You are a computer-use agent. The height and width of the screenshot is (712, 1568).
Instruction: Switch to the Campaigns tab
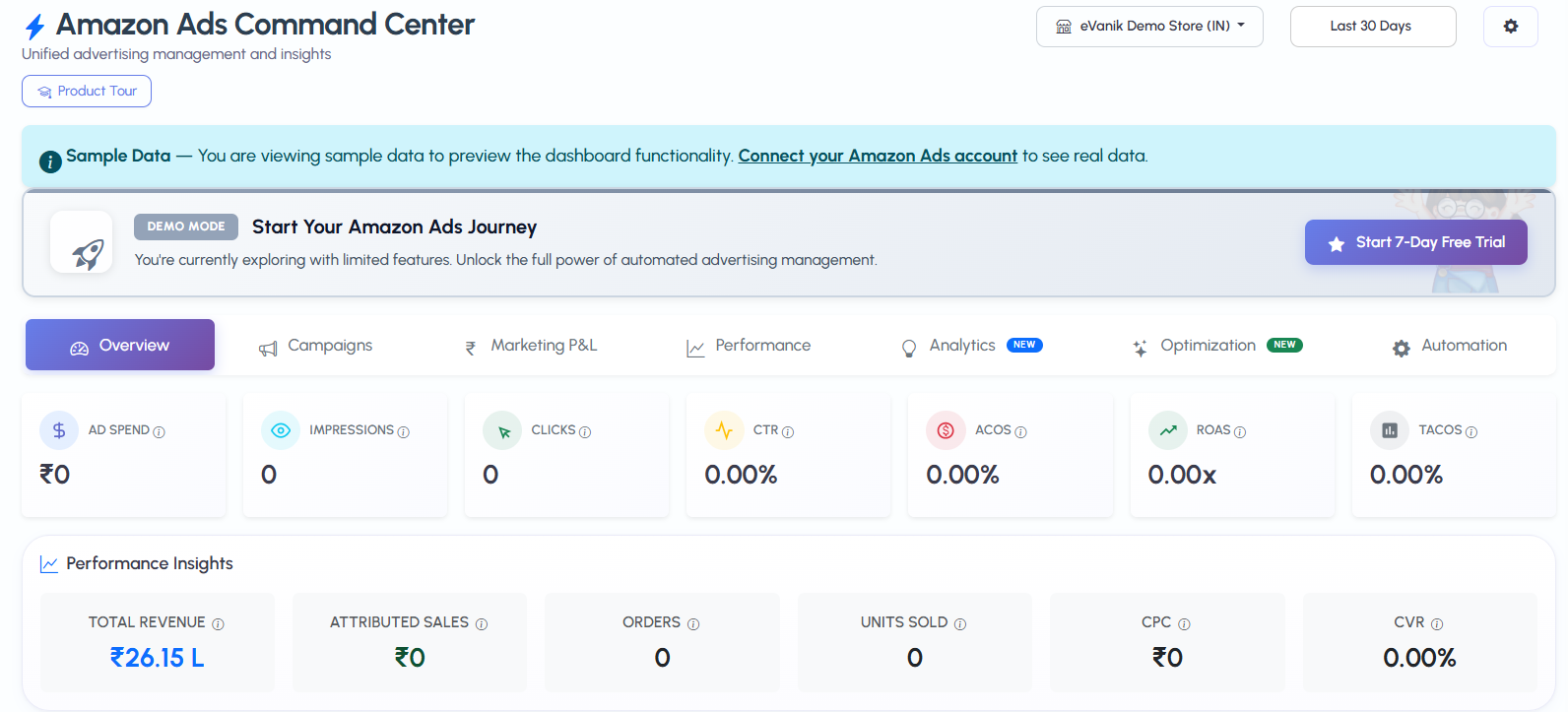(316, 346)
